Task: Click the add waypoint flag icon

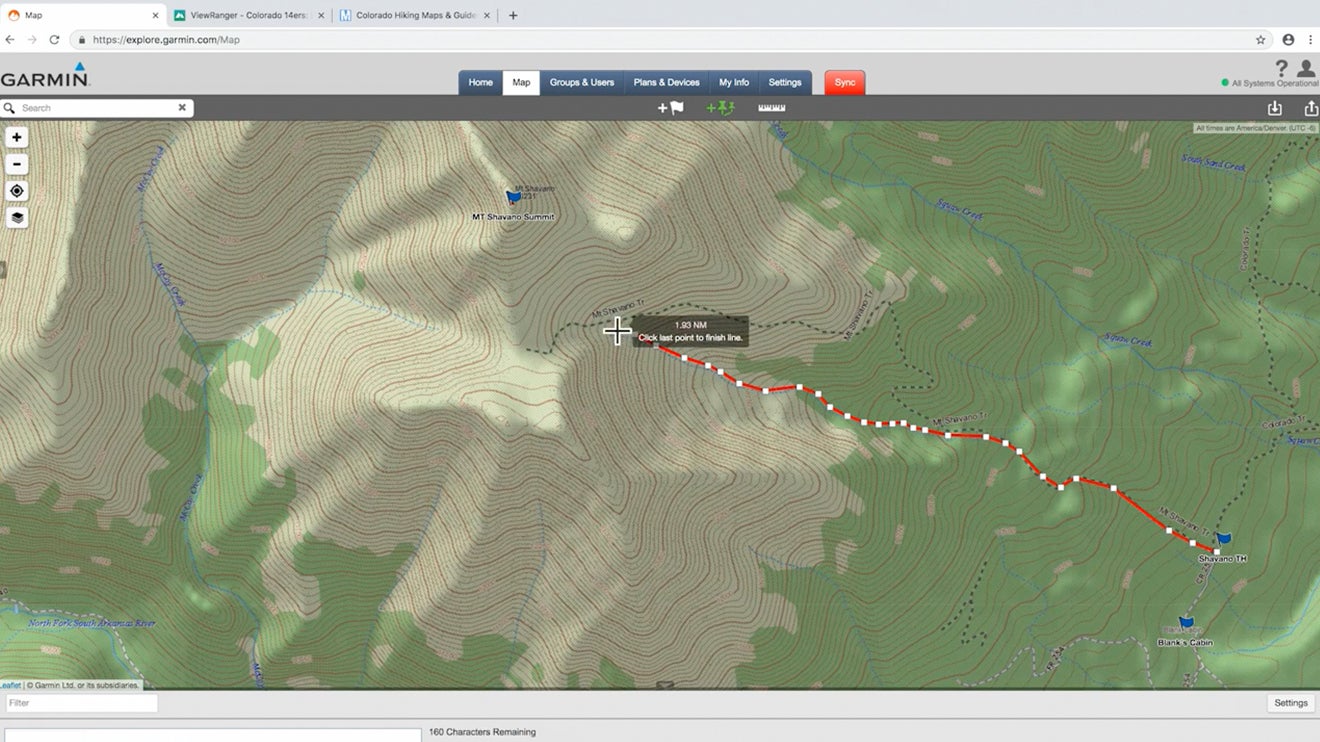Action: [670, 108]
